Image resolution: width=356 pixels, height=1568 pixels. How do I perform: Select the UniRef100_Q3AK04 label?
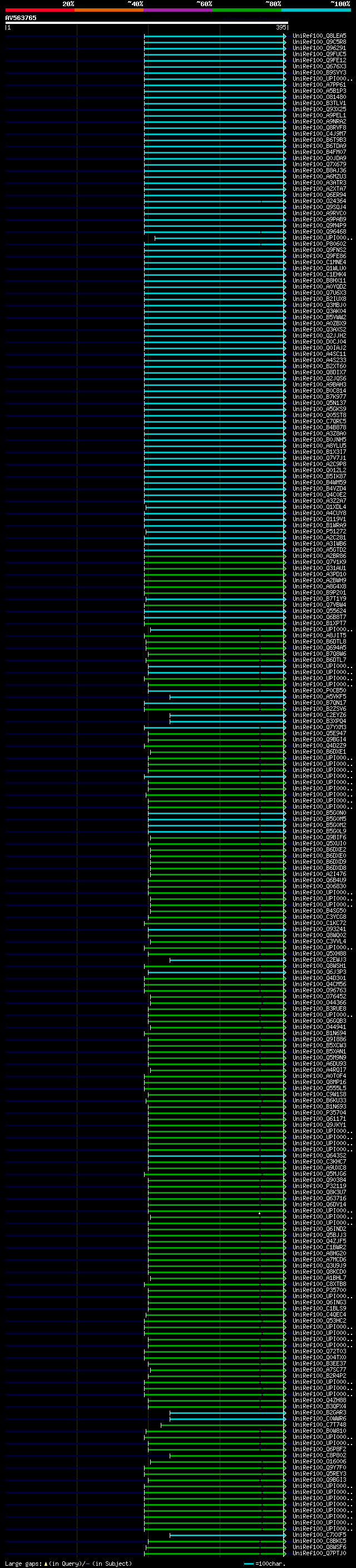click(x=319, y=311)
